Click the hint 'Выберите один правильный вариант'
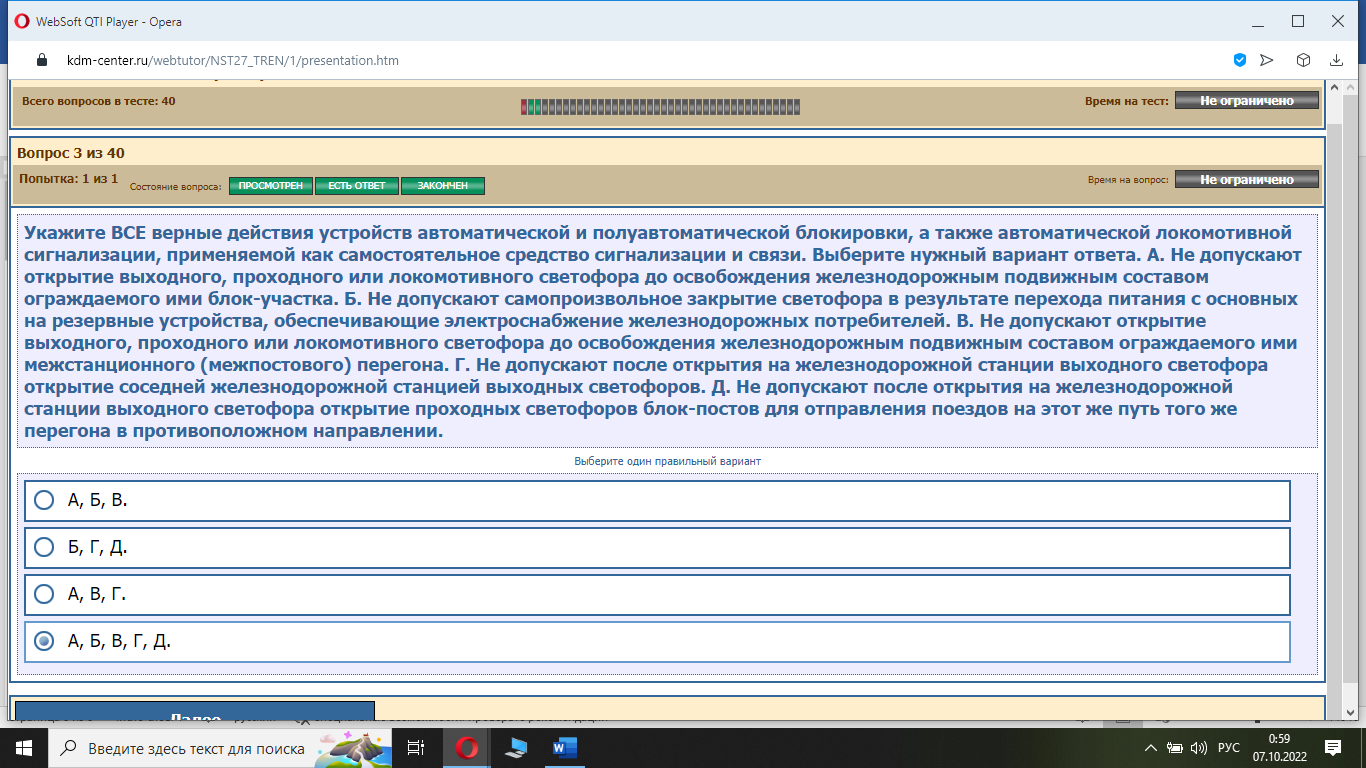Screen dimensions: 1366x768 (668, 462)
